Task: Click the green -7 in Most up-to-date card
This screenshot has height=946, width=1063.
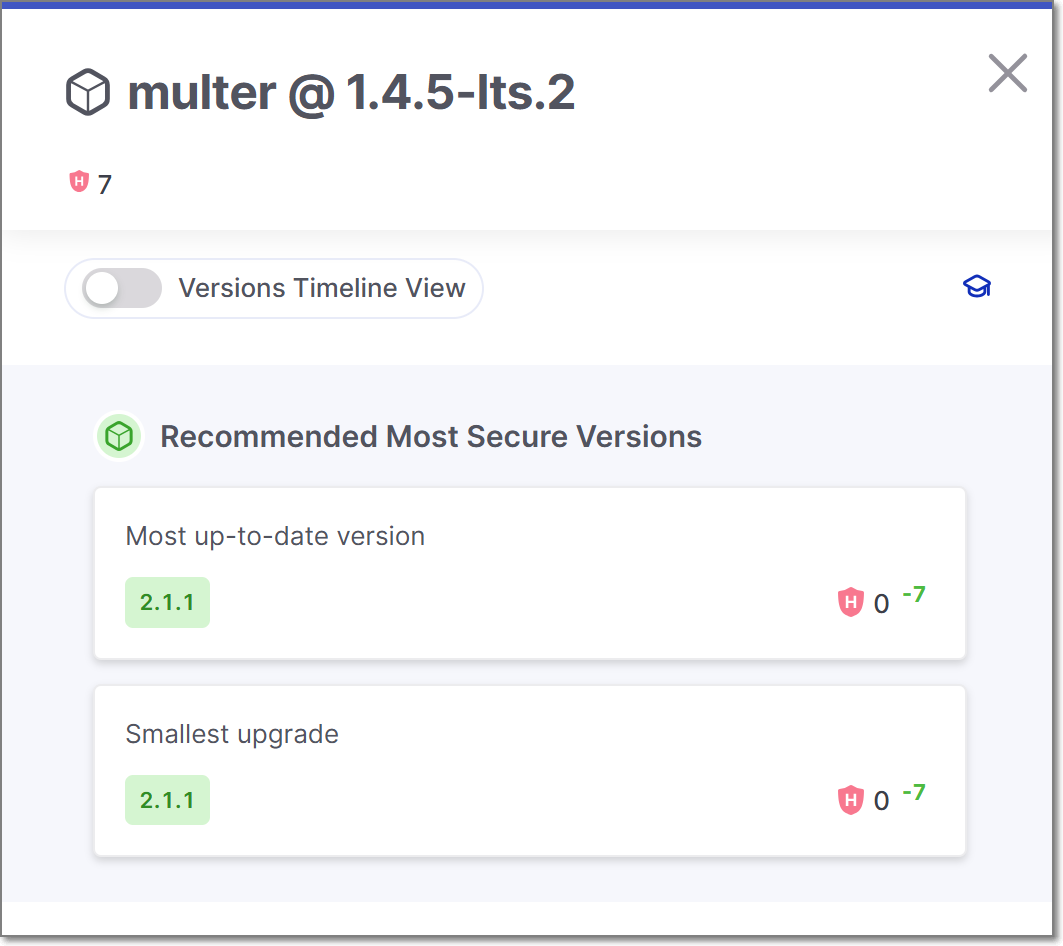Action: 914,595
